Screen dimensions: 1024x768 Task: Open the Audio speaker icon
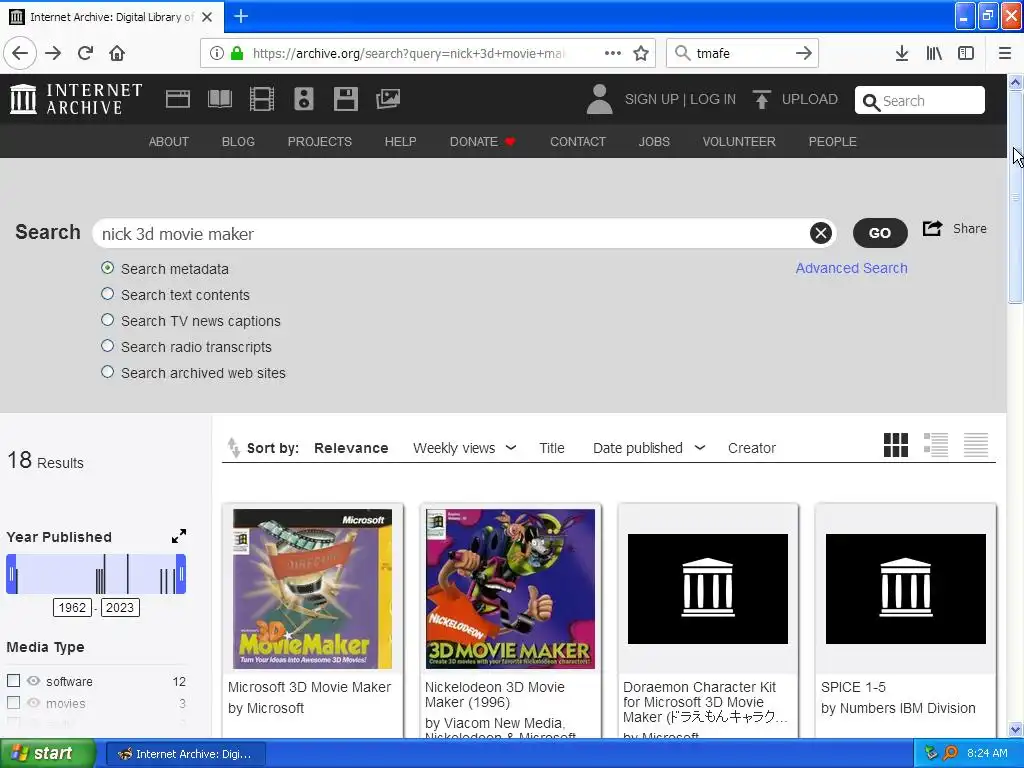[304, 99]
